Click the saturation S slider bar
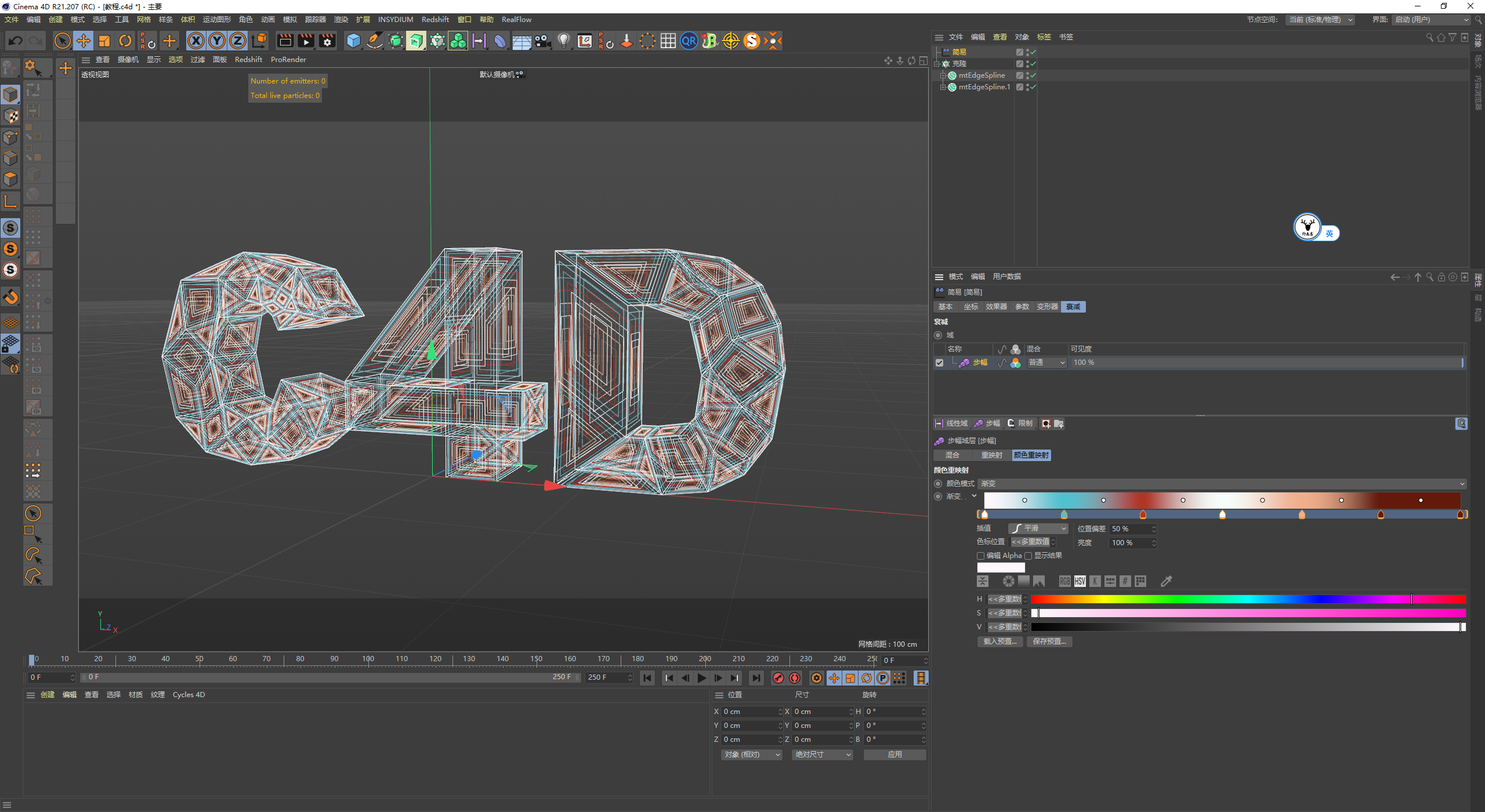The width and height of the screenshot is (1485, 812). coord(1248,613)
